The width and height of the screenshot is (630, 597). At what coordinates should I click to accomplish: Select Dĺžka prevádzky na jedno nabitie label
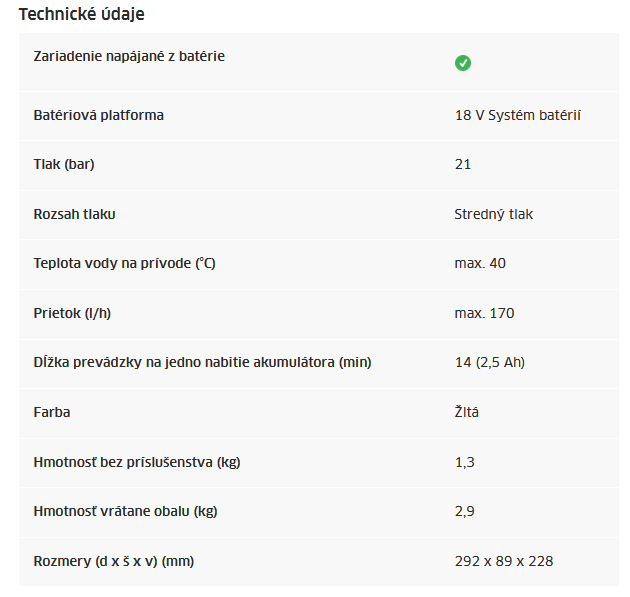[202, 362]
